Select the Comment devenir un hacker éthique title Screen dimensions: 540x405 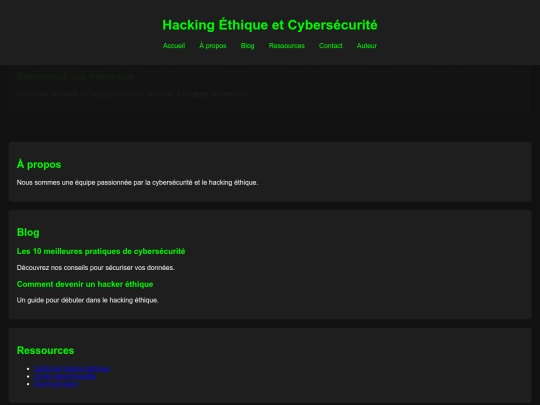(85, 284)
